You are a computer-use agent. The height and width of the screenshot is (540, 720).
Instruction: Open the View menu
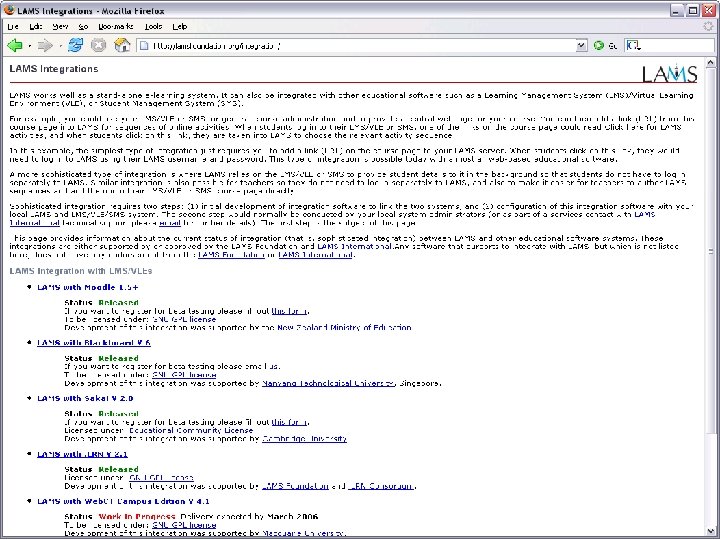point(60,27)
